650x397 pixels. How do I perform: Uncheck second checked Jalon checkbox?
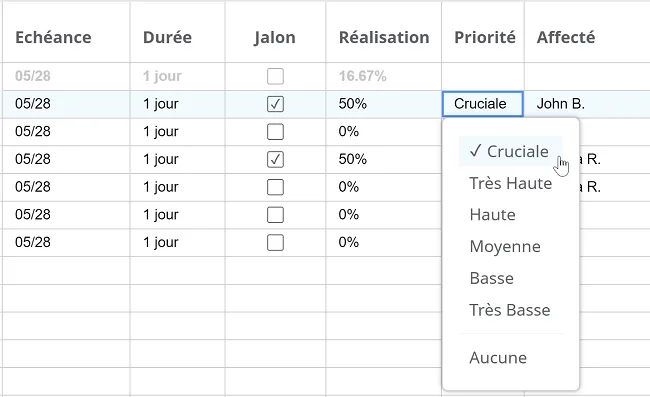point(275,160)
